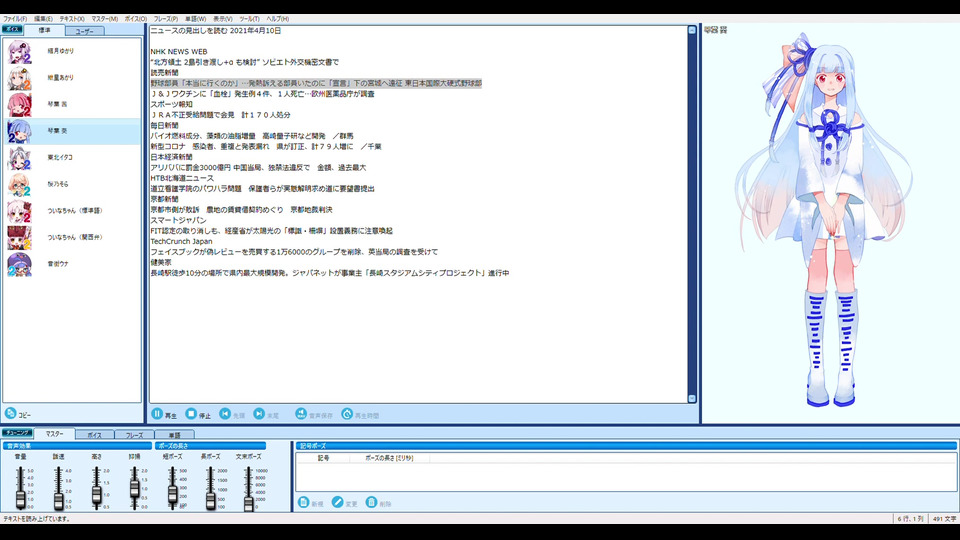The width and height of the screenshot is (960, 540).
Task: Click the スポーツ報知 line
Action: pyautogui.click(x=171, y=104)
